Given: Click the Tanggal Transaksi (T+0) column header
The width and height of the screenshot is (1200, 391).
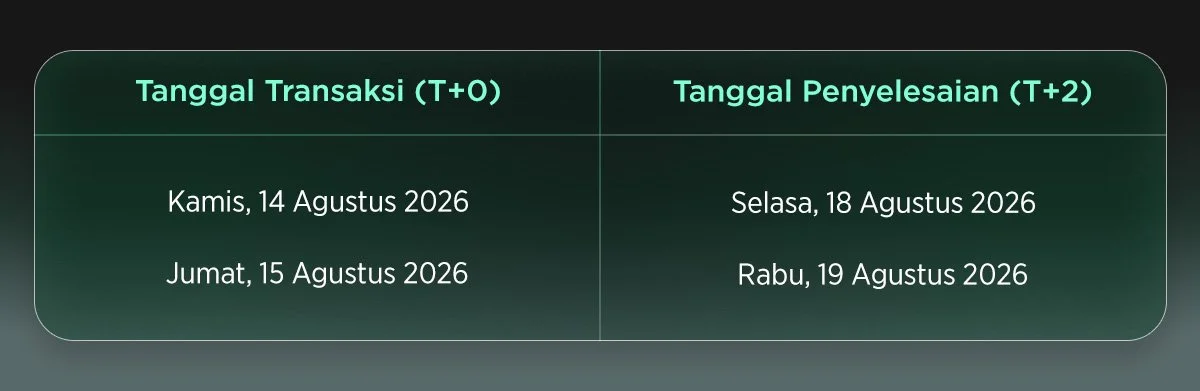Looking at the screenshot, I should [x=318, y=92].
